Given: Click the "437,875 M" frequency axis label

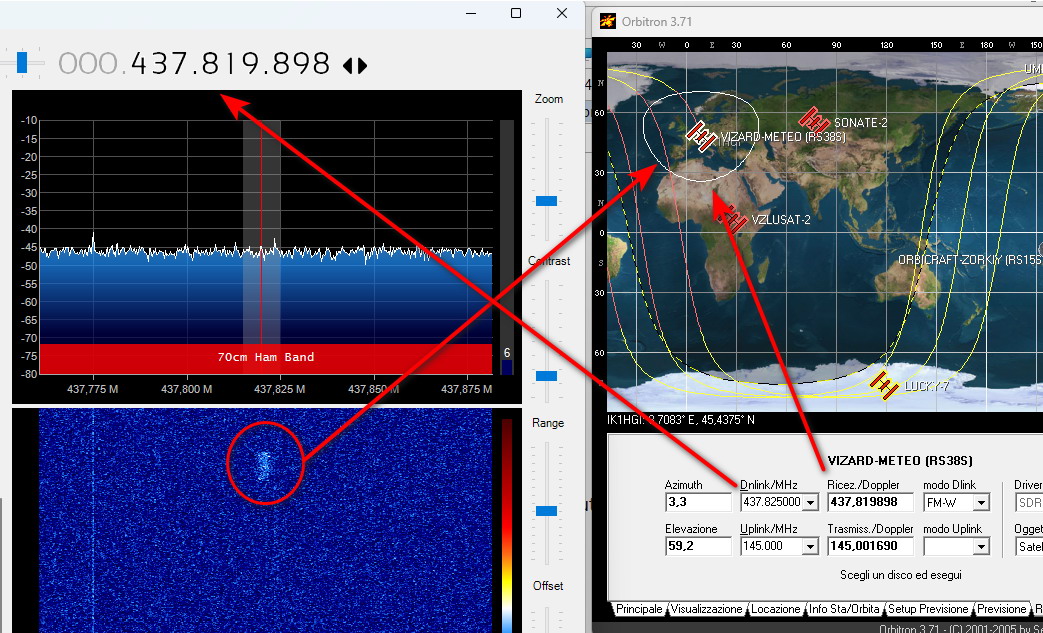Looking at the screenshot, I should point(467,389).
